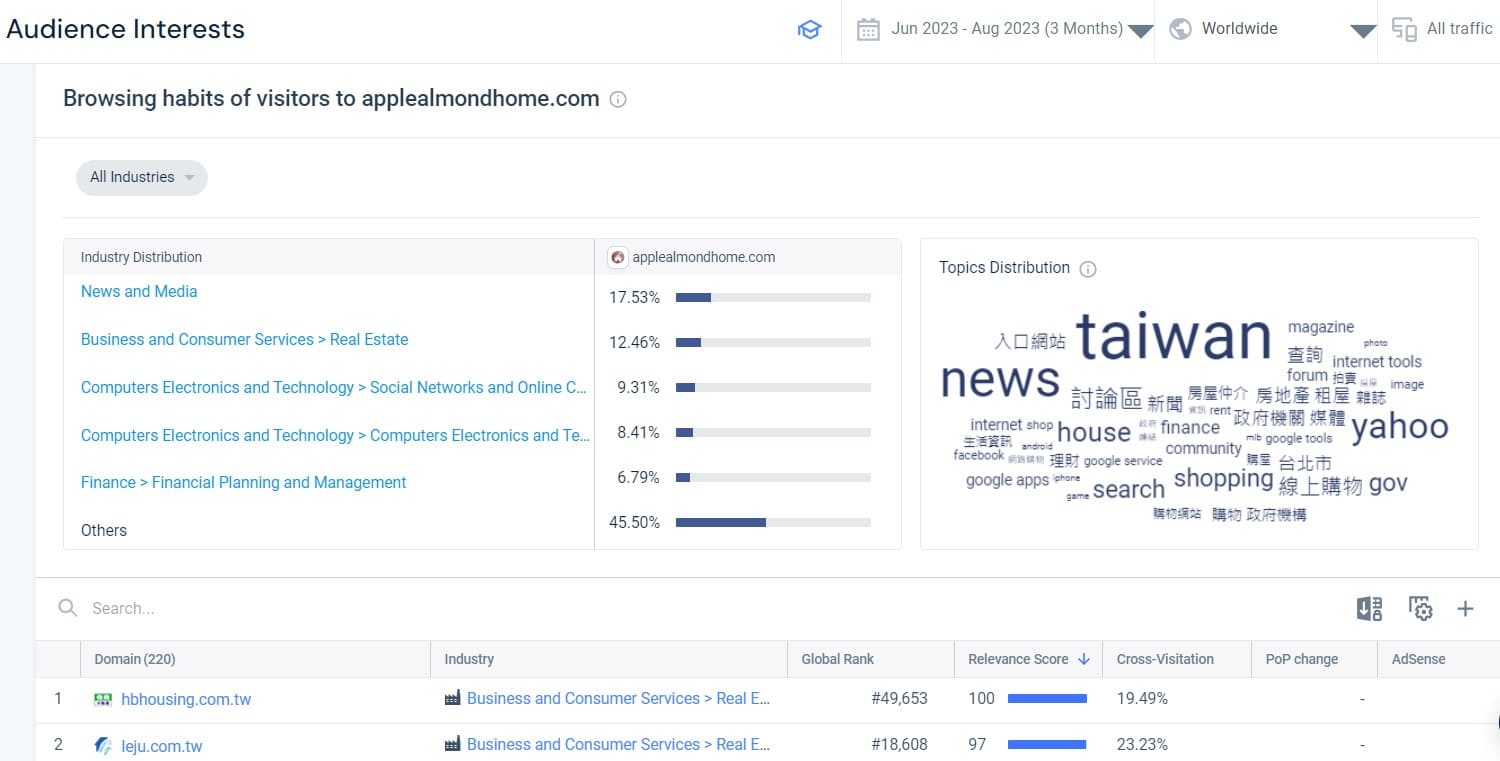
Task: Click Real Estate industry link in leju.com.tw row
Action: 618,744
